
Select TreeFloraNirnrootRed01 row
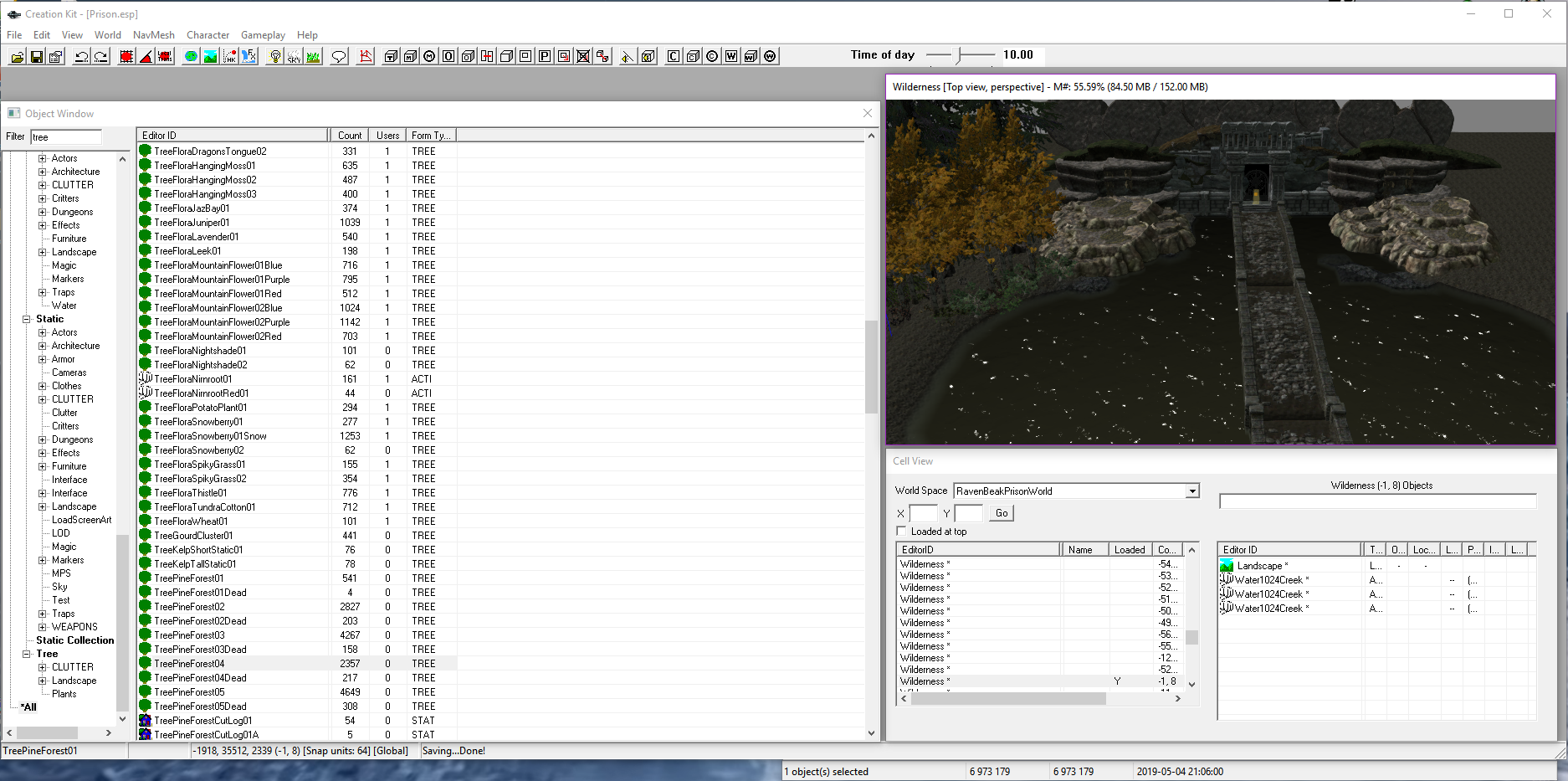point(297,393)
